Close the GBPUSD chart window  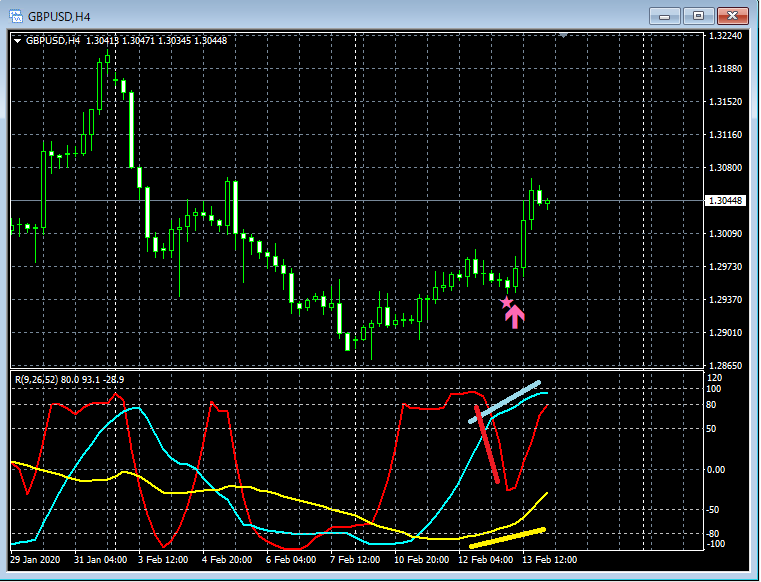pos(732,16)
